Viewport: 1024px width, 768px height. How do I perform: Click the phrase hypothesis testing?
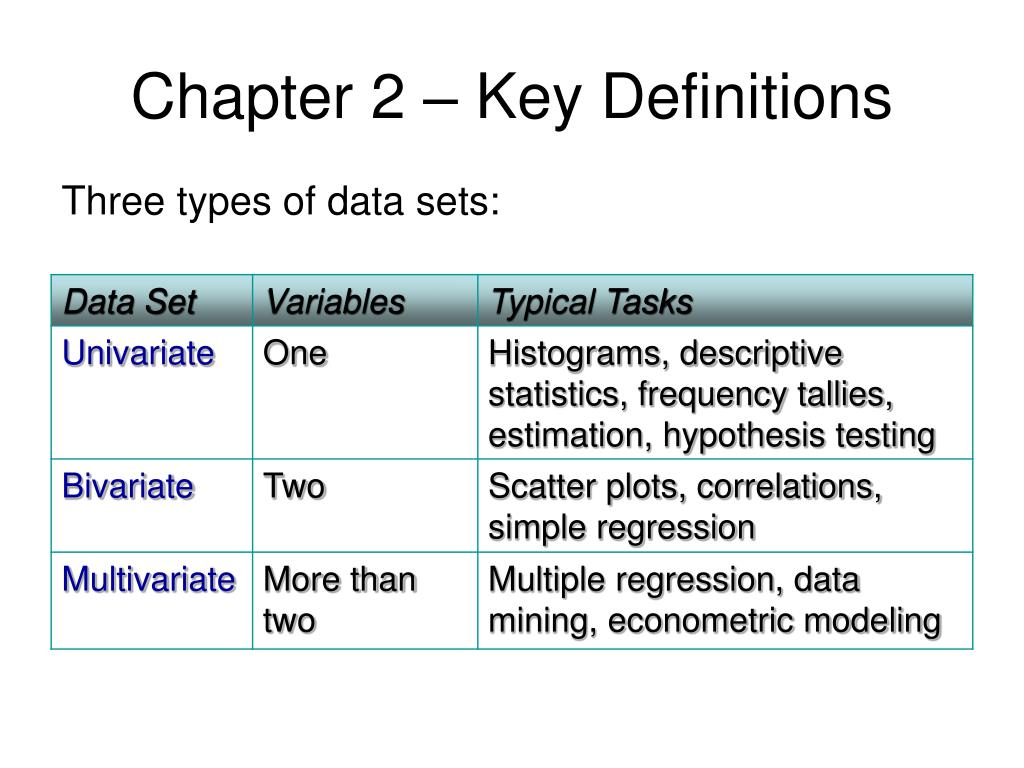(x=799, y=436)
